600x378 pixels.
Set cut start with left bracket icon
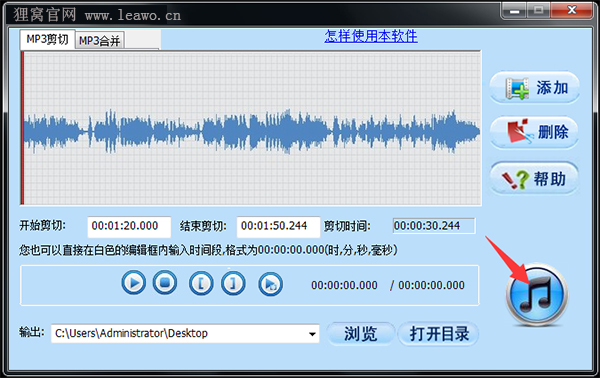tap(201, 284)
